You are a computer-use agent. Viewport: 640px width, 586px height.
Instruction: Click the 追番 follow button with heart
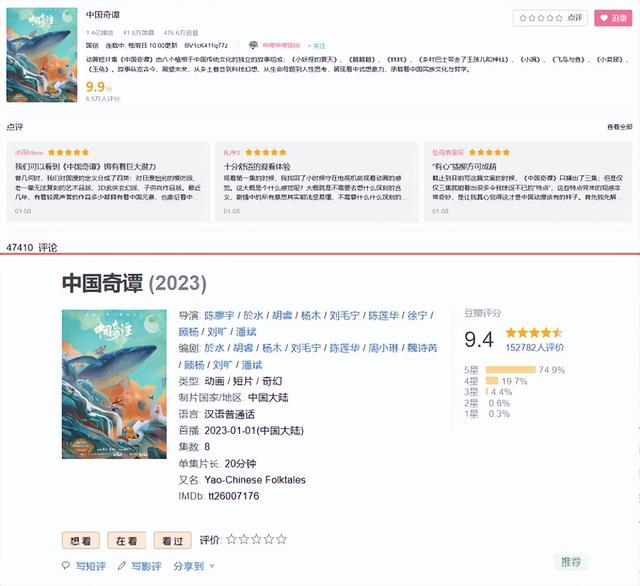[613, 18]
